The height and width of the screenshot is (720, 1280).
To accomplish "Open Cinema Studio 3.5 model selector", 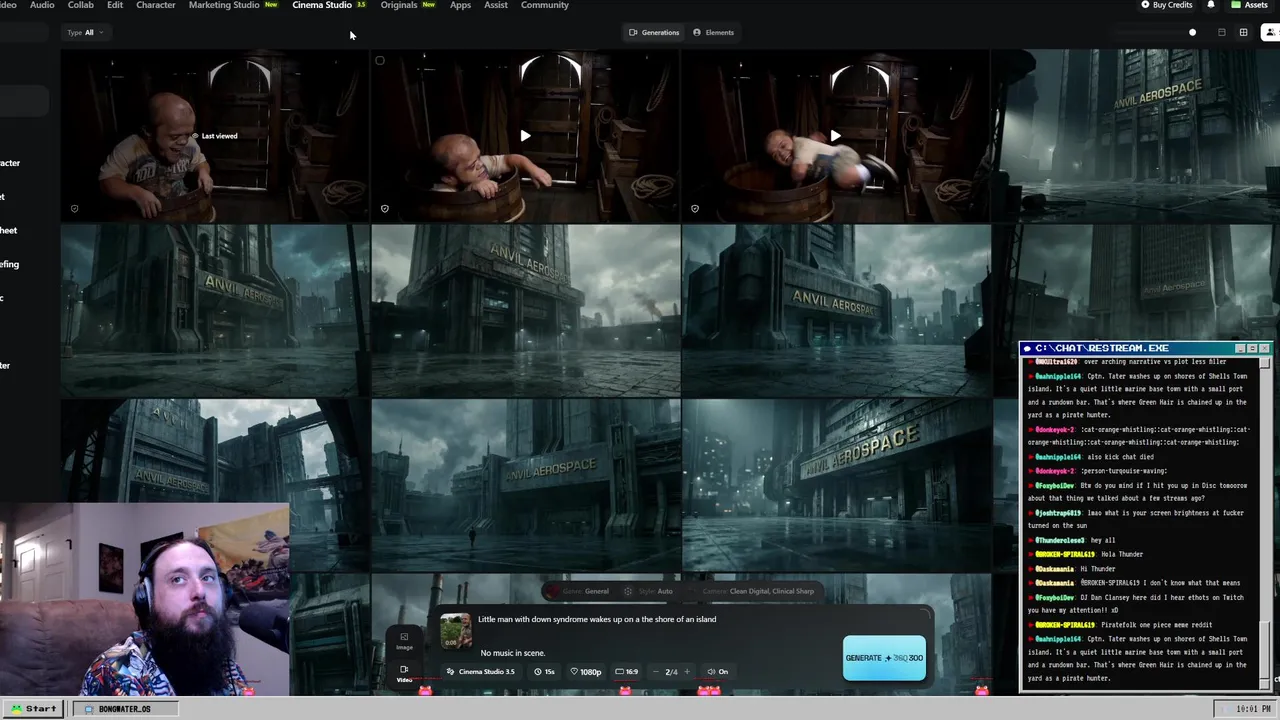I will pyautogui.click(x=480, y=672).
